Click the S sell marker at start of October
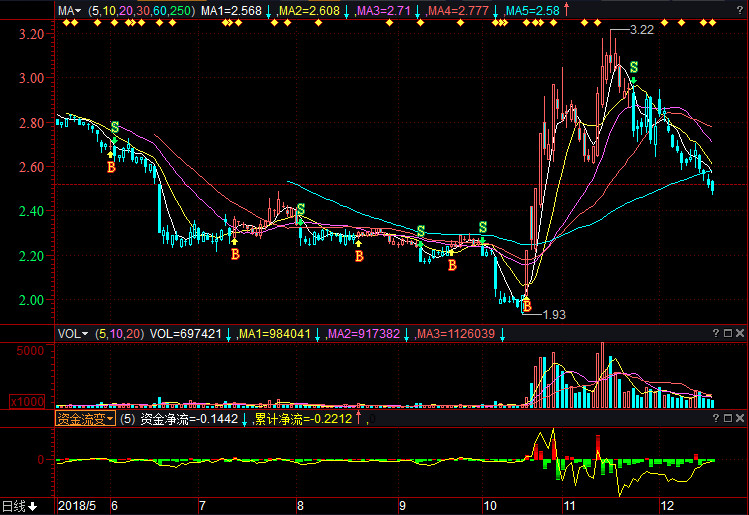 pos(483,227)
